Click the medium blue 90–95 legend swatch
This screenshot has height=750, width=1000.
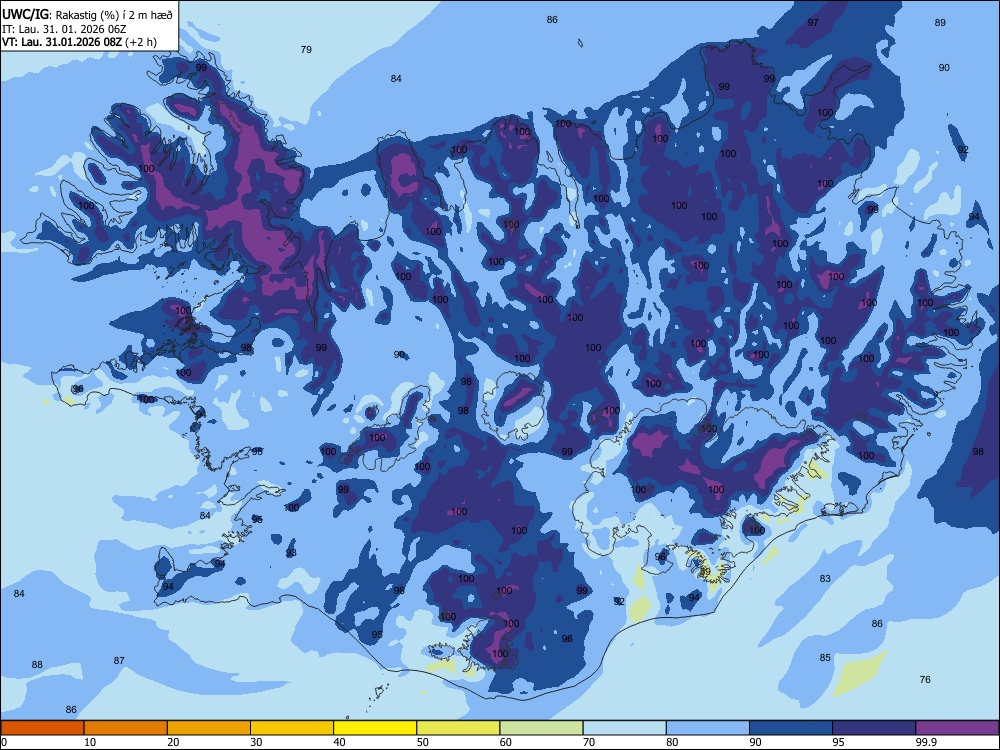click(x=791, y=728)
